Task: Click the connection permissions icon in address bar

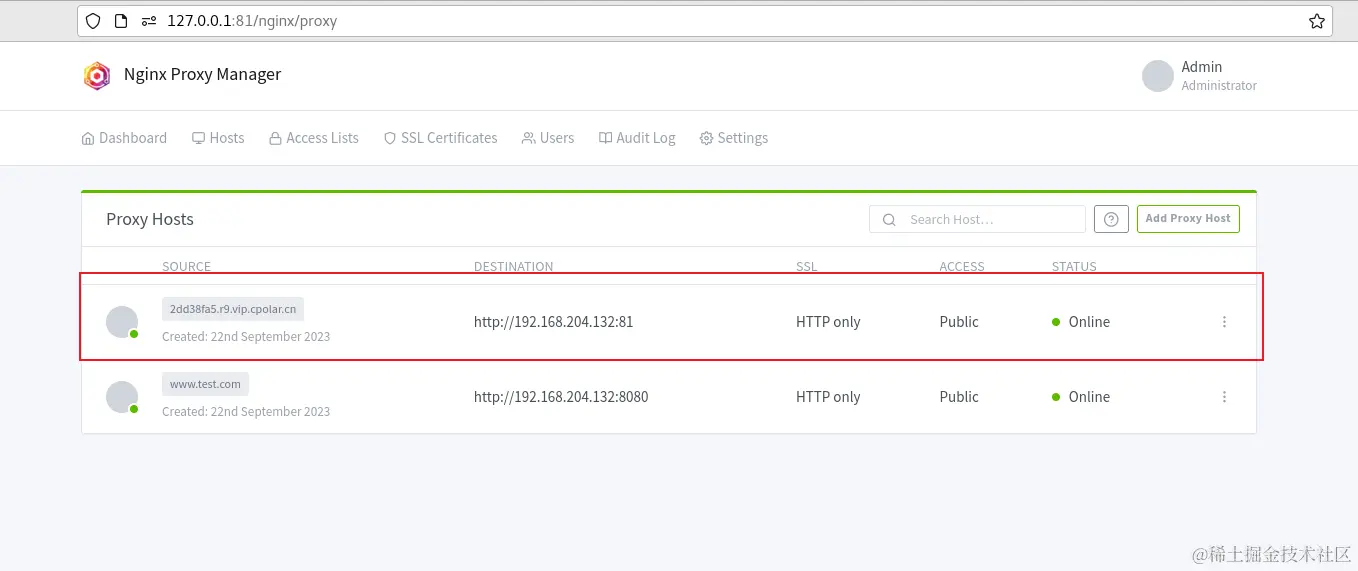Action: coord(149,21)
